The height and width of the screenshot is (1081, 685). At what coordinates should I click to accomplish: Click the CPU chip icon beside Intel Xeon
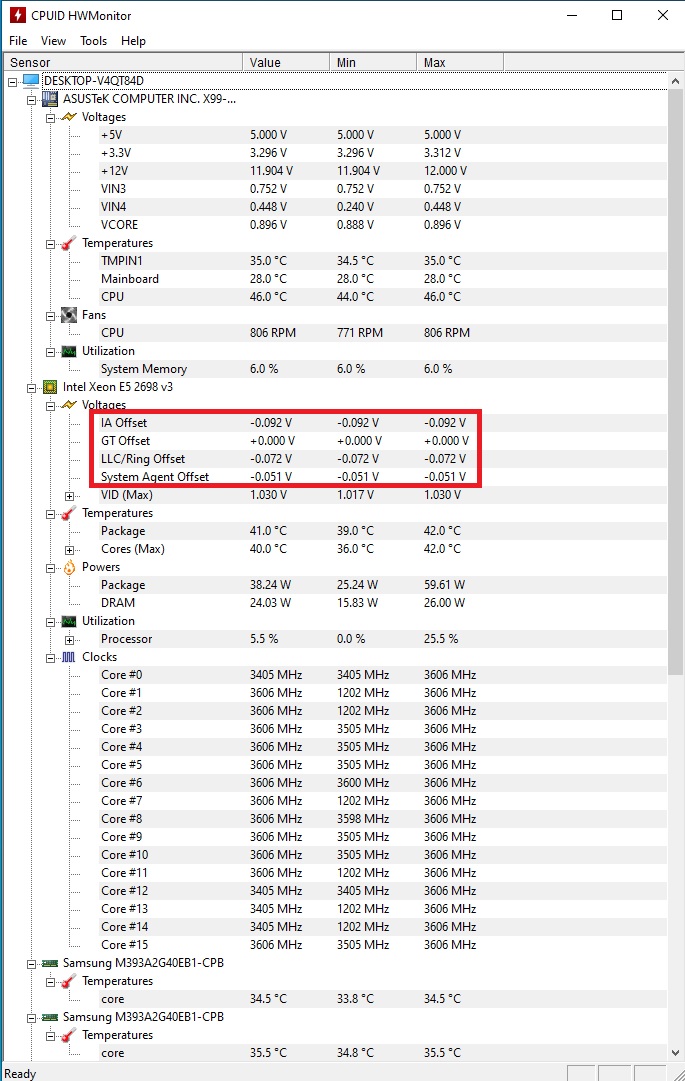point(50,387)
